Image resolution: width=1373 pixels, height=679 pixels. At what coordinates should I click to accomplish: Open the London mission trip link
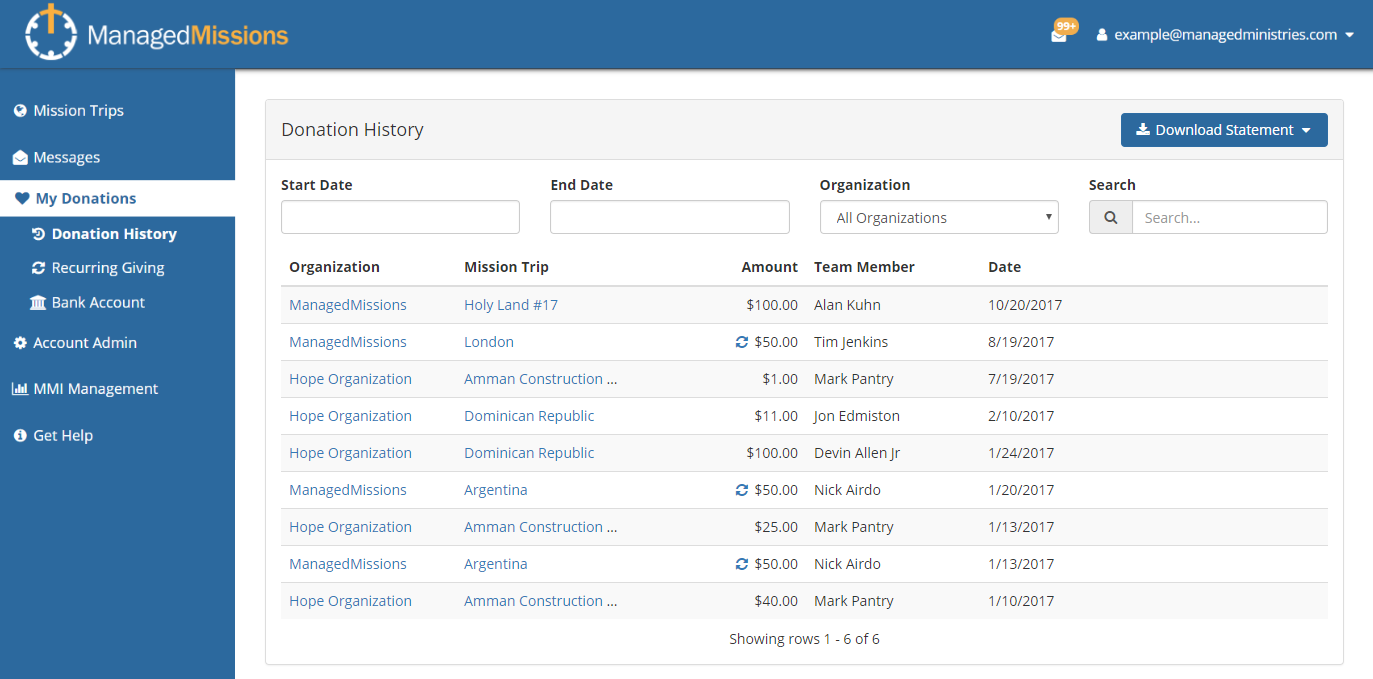click(489, 342)
